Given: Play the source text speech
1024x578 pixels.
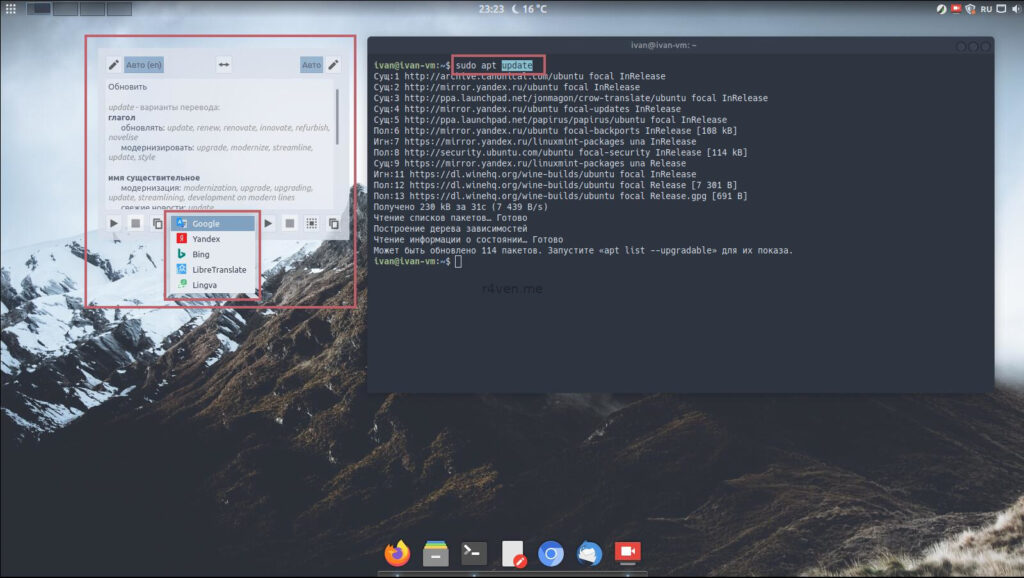Looking at the screenshot, I should click(114, 223).
